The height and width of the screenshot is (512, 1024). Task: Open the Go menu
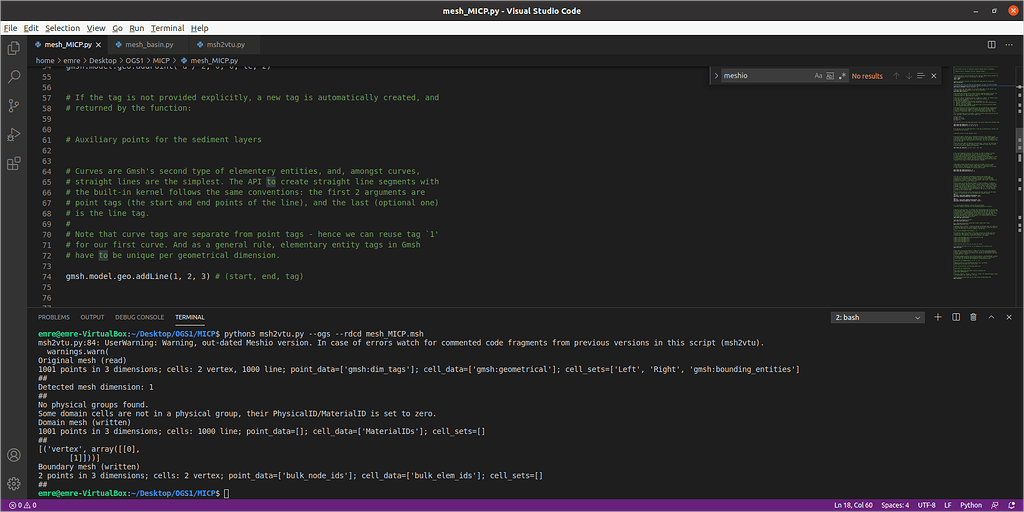(x=118, y=28)
